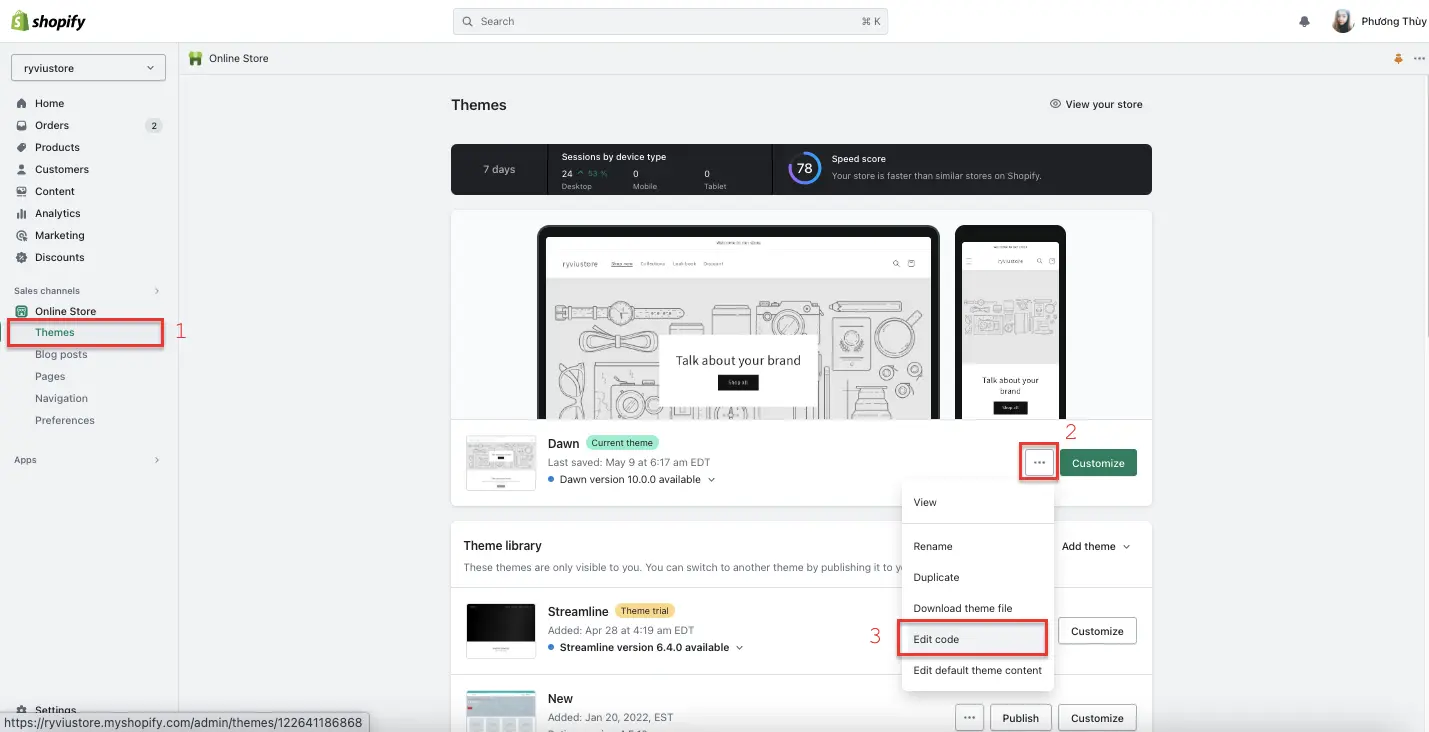This screenshot has width=1429, height=732.
Task: Click the Speed score 78 progress circle
Action: tap(804, 167)
